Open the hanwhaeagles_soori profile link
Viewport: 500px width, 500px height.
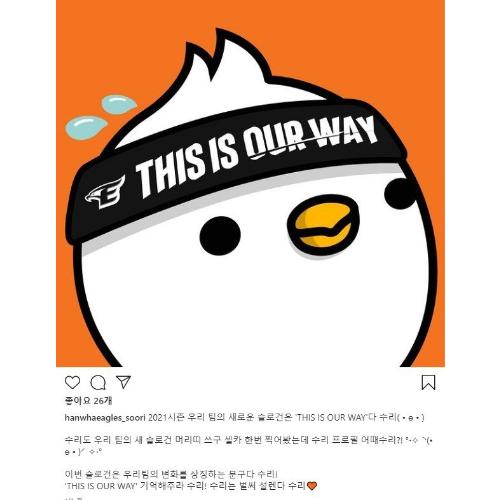(105, 418)
